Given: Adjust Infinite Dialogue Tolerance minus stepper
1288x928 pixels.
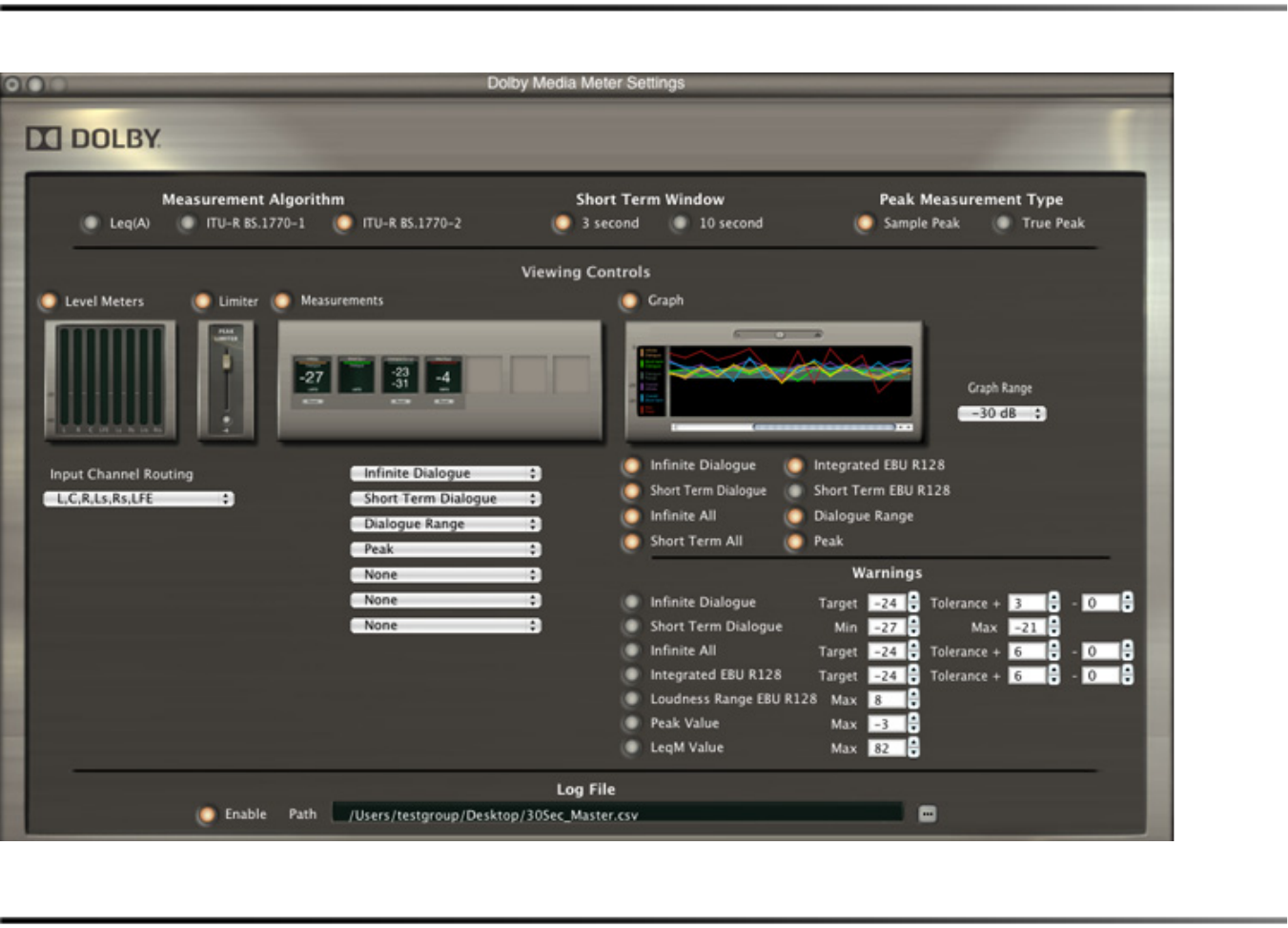Looking at the screenshot, I should 1128,603.
